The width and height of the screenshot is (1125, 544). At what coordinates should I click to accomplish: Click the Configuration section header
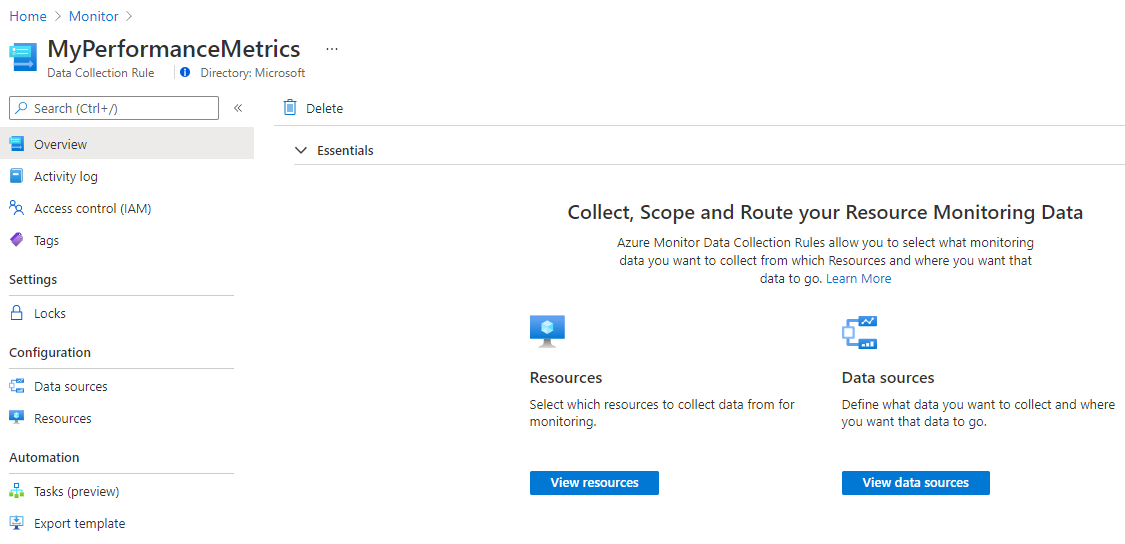click(50, 352)
